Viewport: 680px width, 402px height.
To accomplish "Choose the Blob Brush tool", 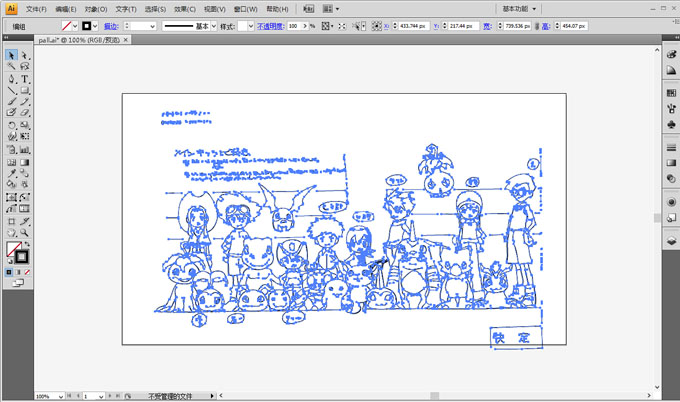I will coord(11,112).
